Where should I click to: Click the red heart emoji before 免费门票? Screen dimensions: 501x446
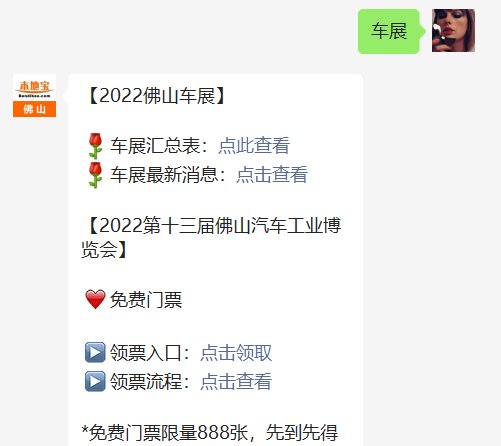pos(95,299)
